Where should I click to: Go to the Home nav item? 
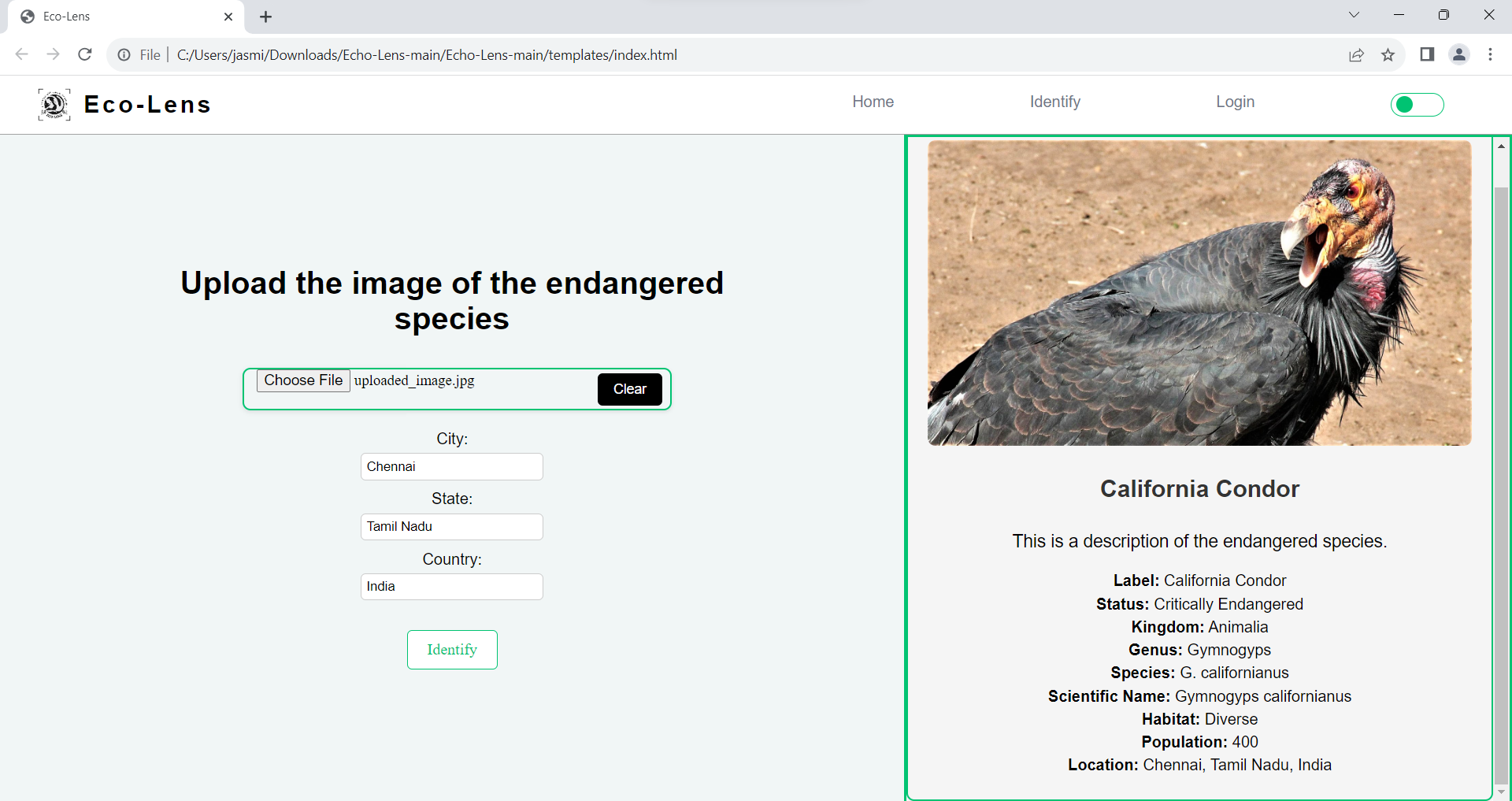pyautogui.click(x=873, y=102)
